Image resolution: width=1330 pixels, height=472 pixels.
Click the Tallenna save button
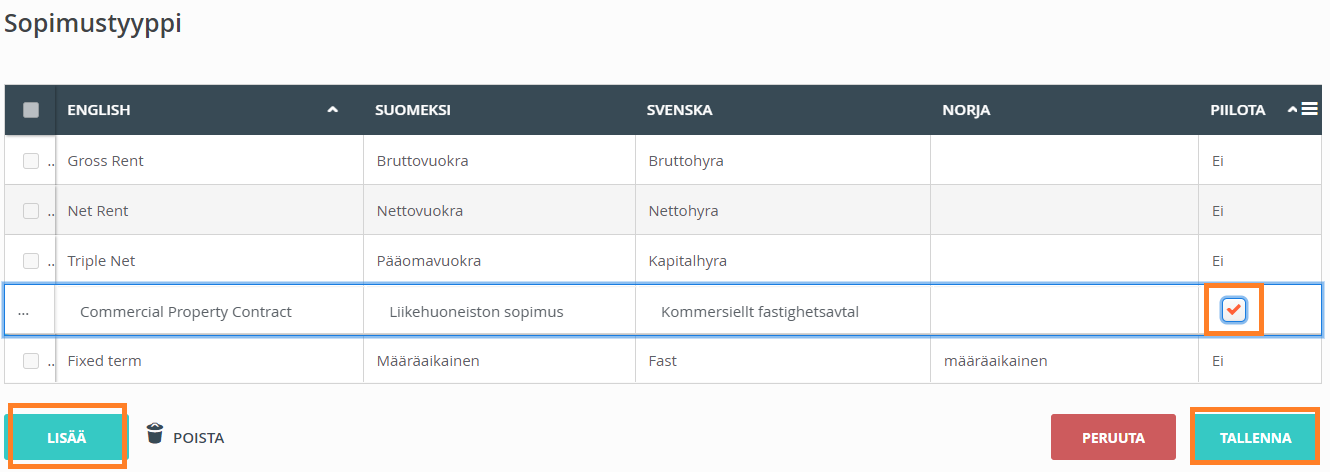pos(1255,438)
